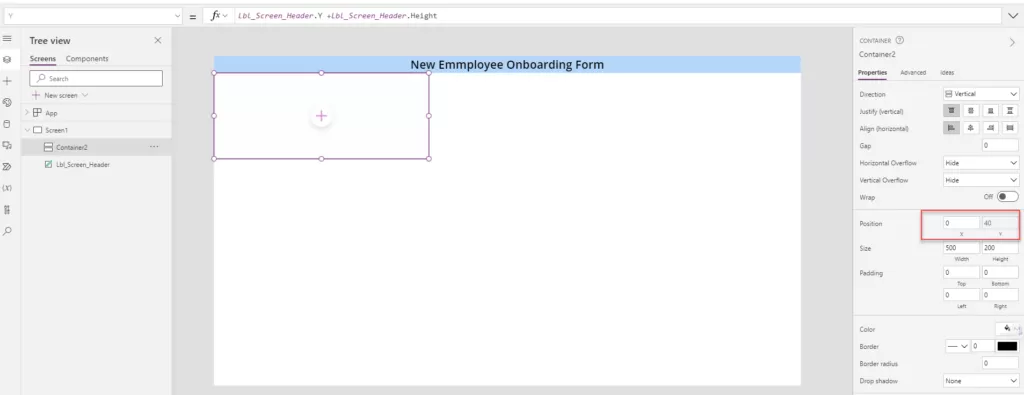Image resolution: width=1024 pixels, height=395 pixels.
Task: Select the Properties tab
Action: pyautogui.click(x=872, y=72)
